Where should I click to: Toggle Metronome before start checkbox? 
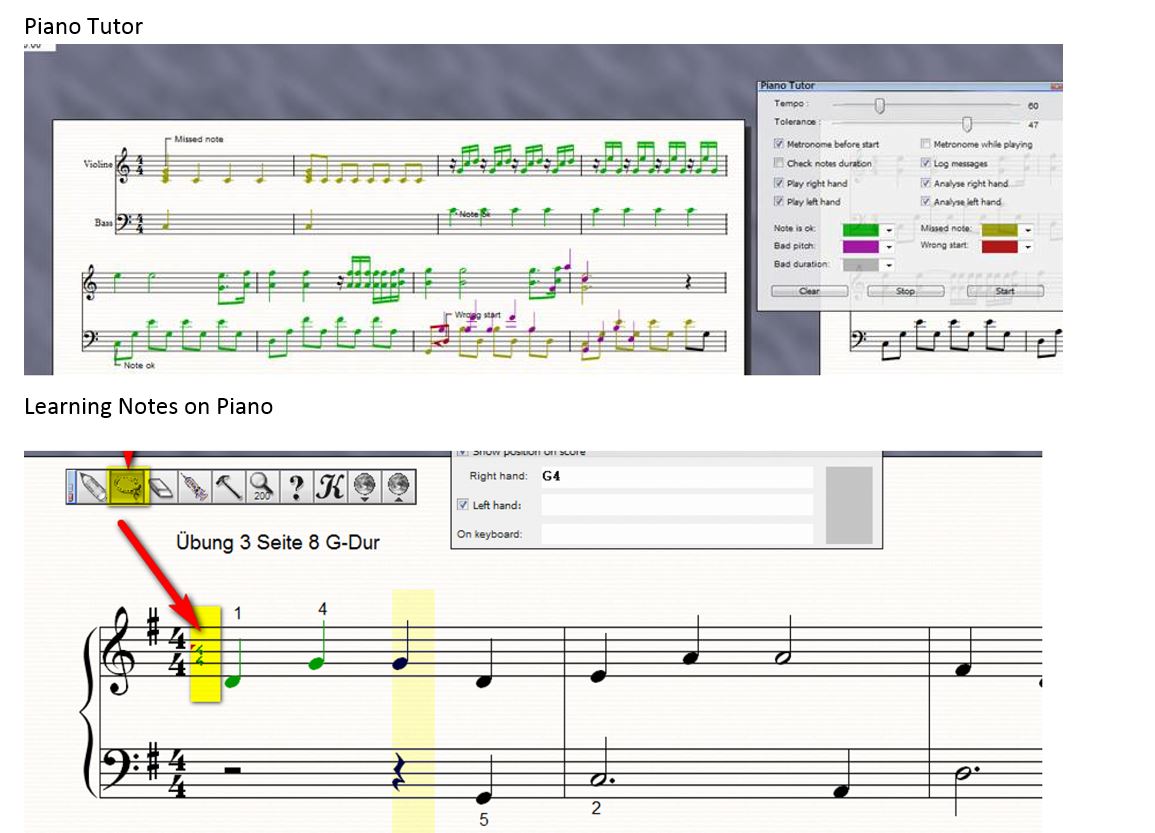click(x=779, y=144)
